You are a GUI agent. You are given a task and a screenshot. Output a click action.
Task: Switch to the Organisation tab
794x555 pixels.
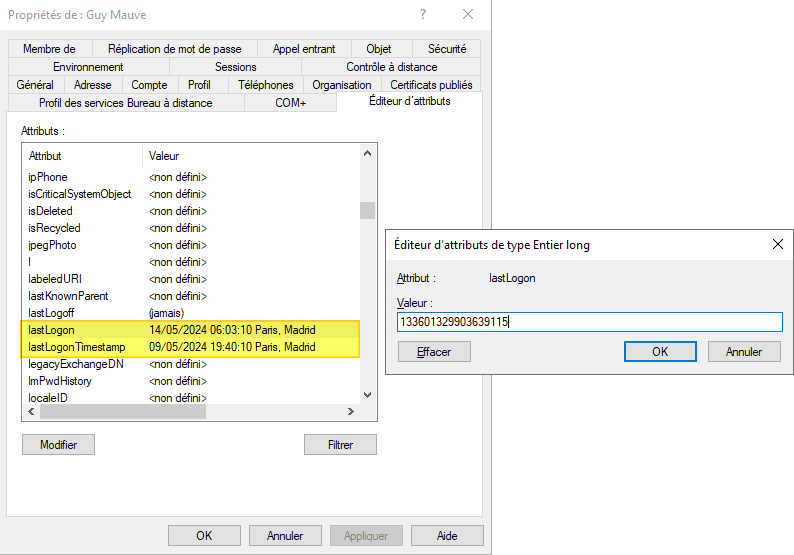(342, 85)
